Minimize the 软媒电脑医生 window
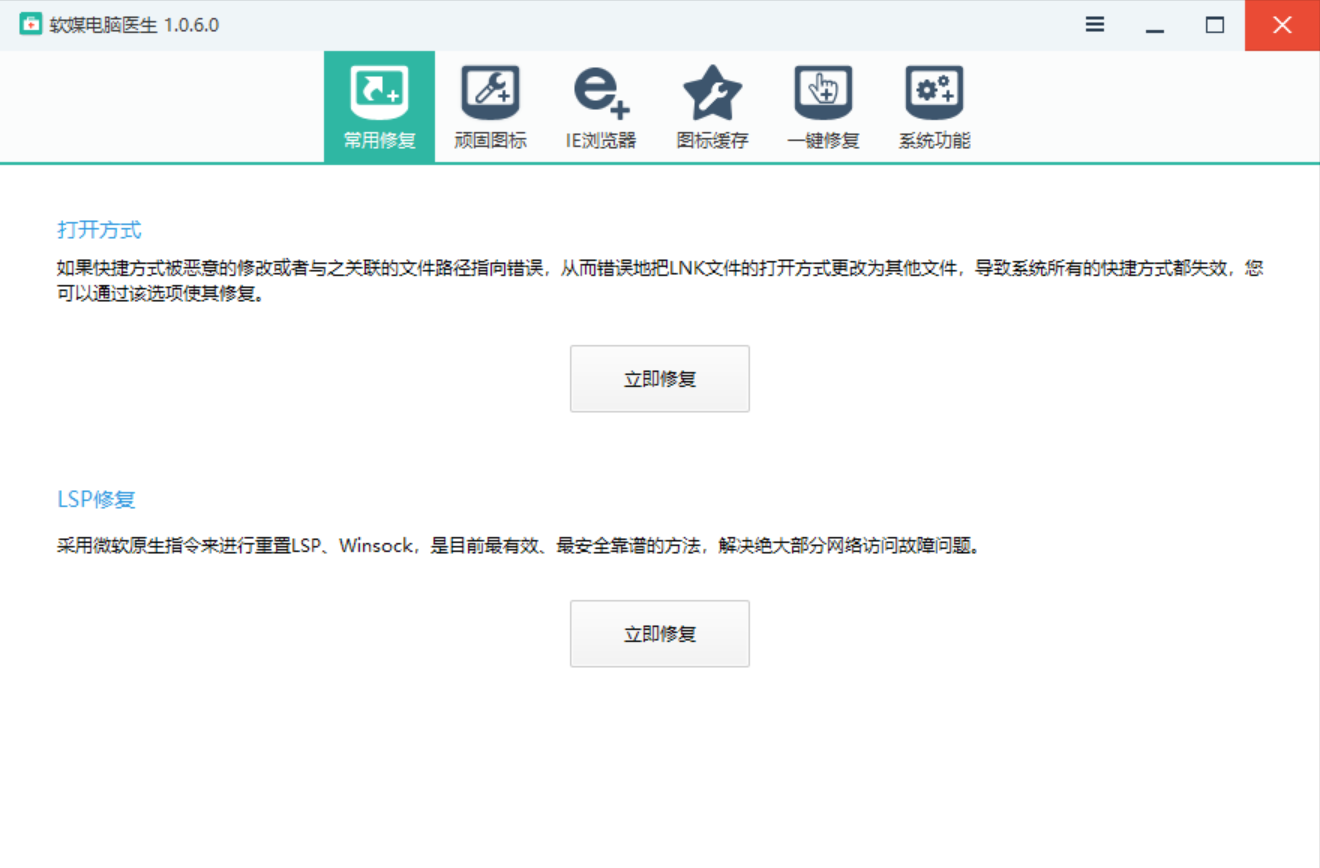The height and width of the screenshot is (868, 1320). [x=1155, y=25]
